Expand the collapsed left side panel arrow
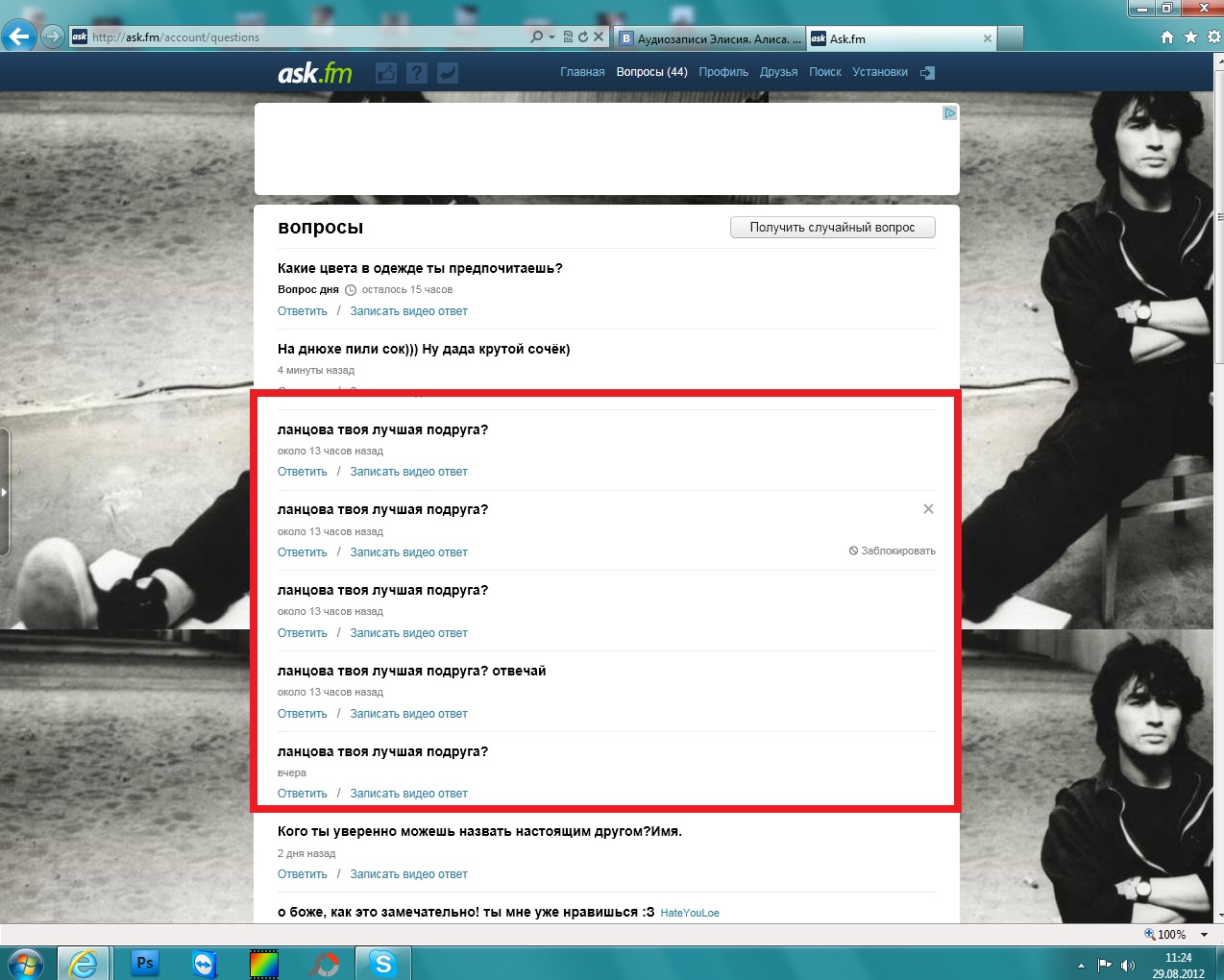This screenshot has height=980, width=1224. [4, 492]
